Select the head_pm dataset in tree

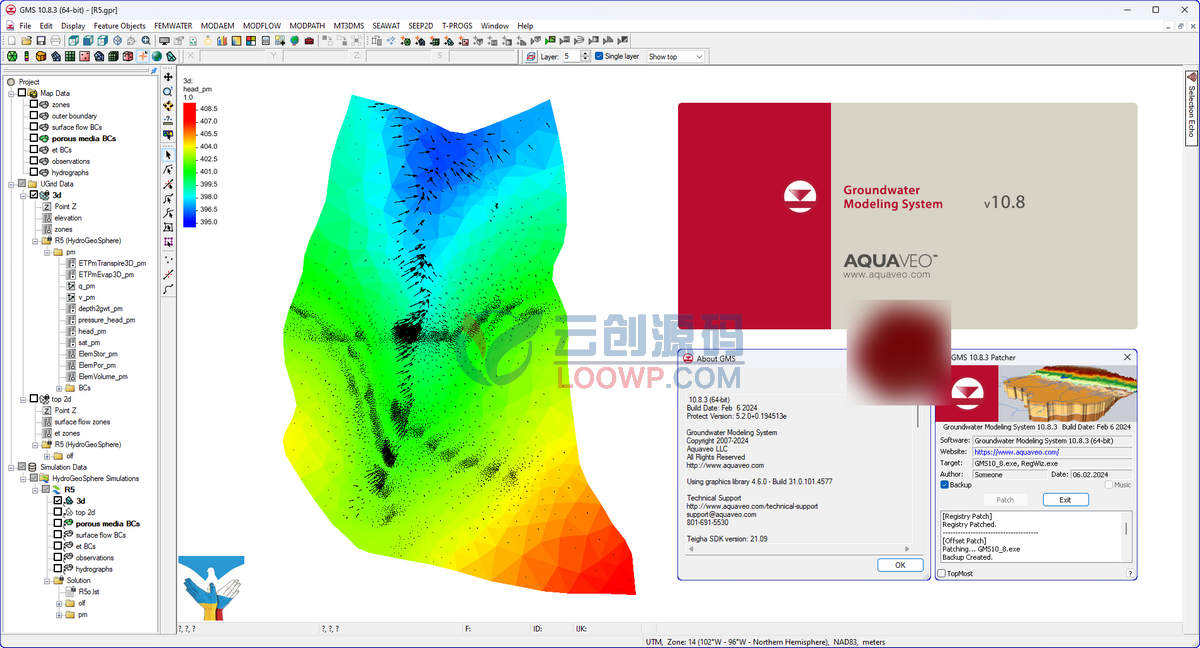(92, 331)
